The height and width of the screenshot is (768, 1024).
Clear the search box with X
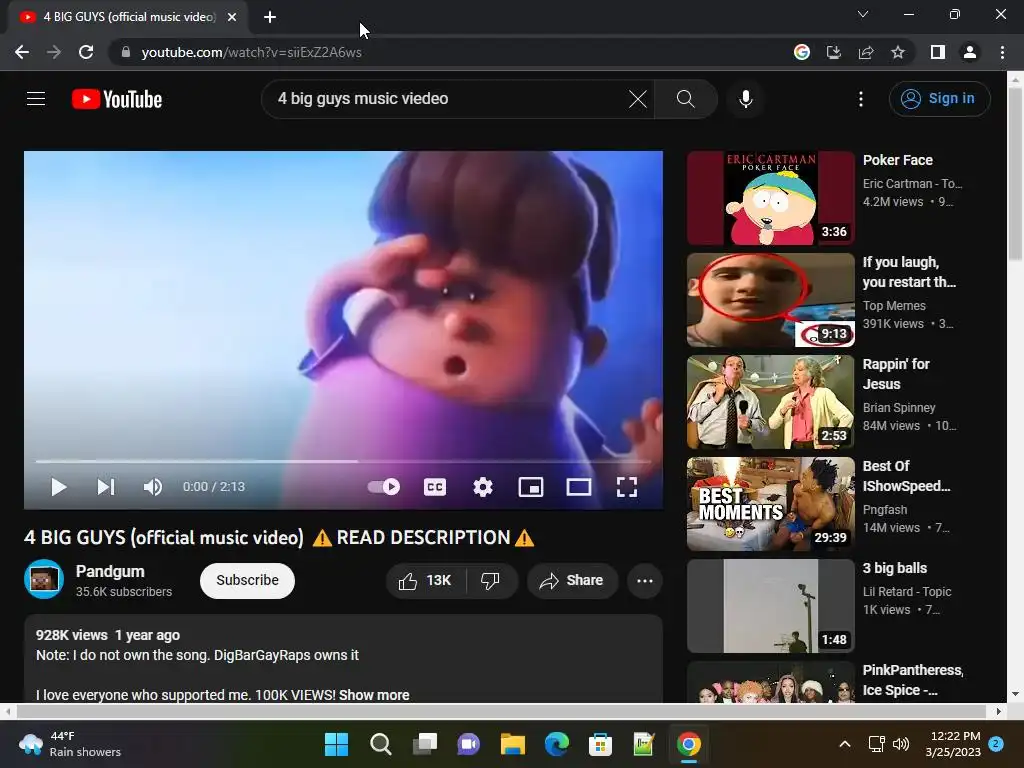tap(637, 99)
